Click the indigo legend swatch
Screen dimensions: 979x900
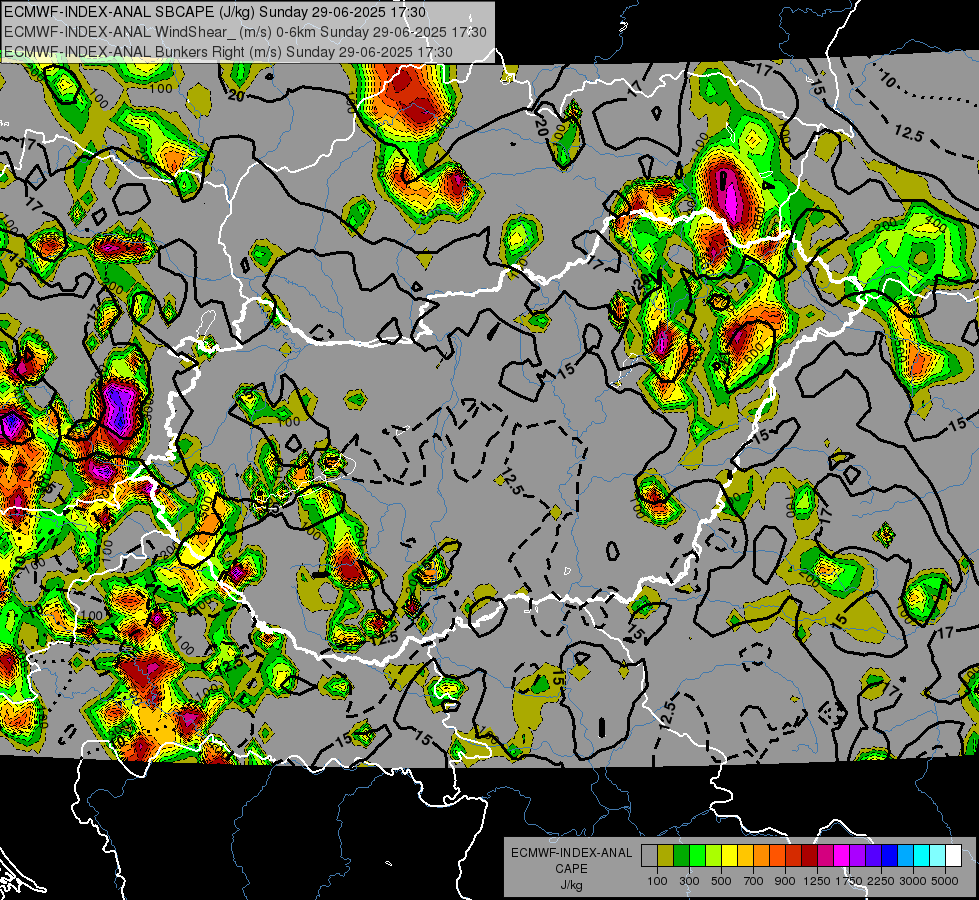point(873,856)
